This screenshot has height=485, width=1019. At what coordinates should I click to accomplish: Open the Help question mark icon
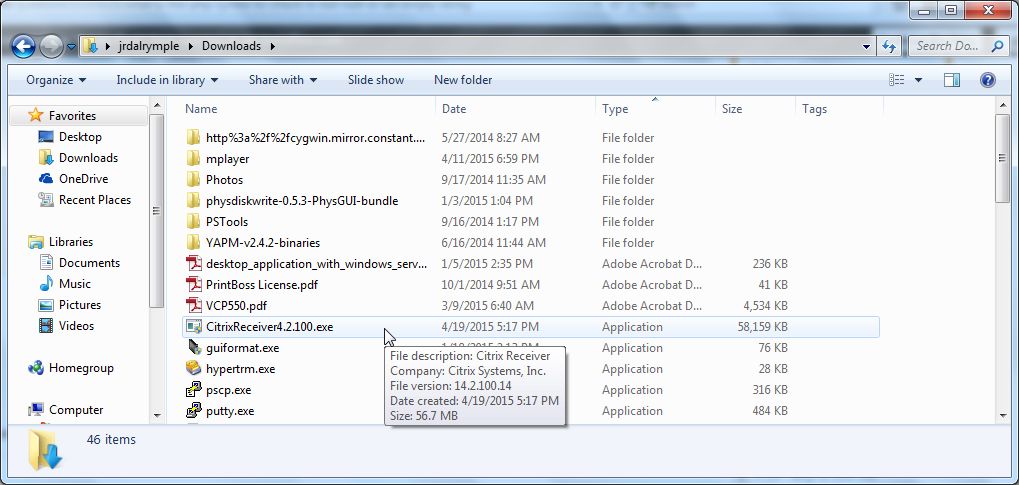[x=986, y=80]
